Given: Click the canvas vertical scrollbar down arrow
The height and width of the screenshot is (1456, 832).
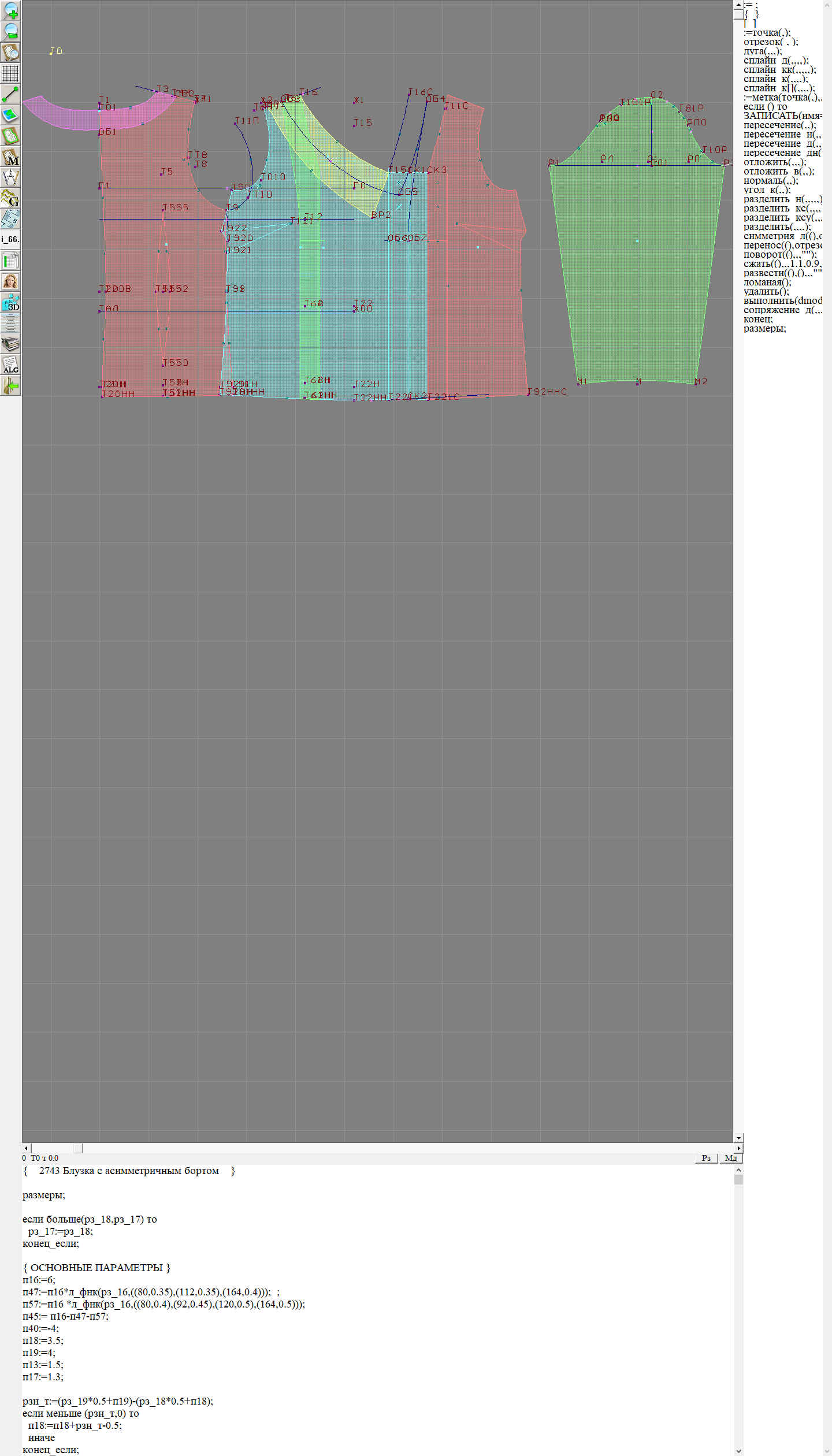Looking at the screenshot, I should coord(738,1138).
